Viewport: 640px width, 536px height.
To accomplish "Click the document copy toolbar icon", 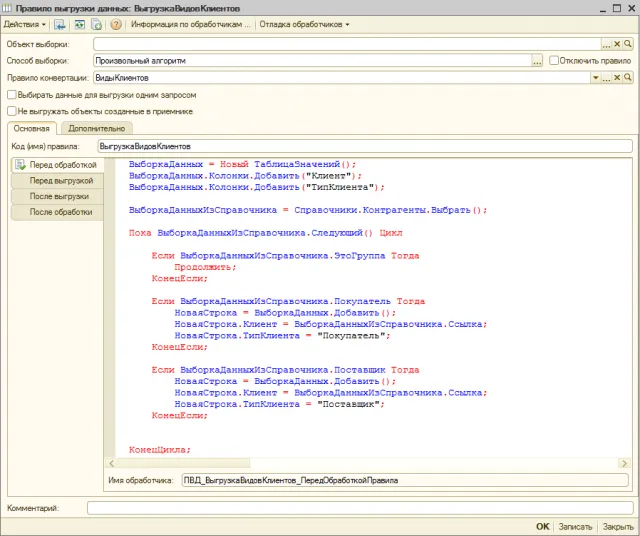I will click(96, 24).
